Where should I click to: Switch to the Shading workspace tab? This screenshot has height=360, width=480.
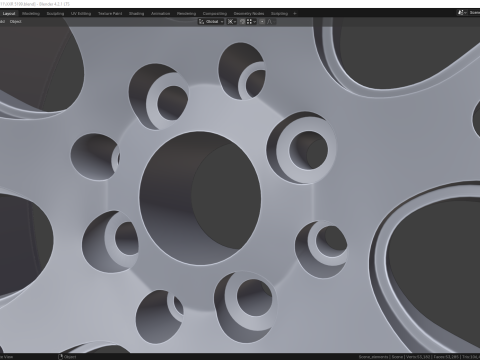[136, 14]
